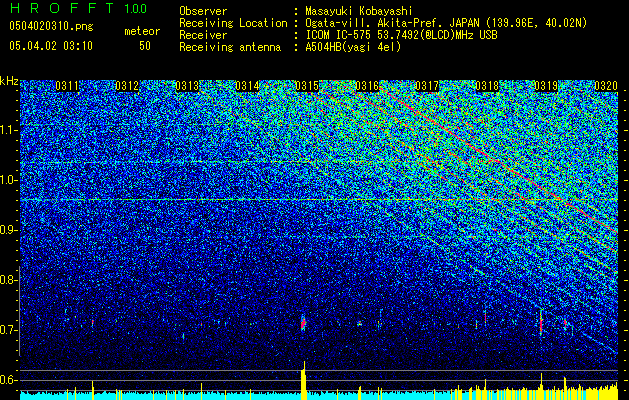This screenshot has width=629, height=400.
Task: Click the 0316 time marker
Action: (367, 86)
